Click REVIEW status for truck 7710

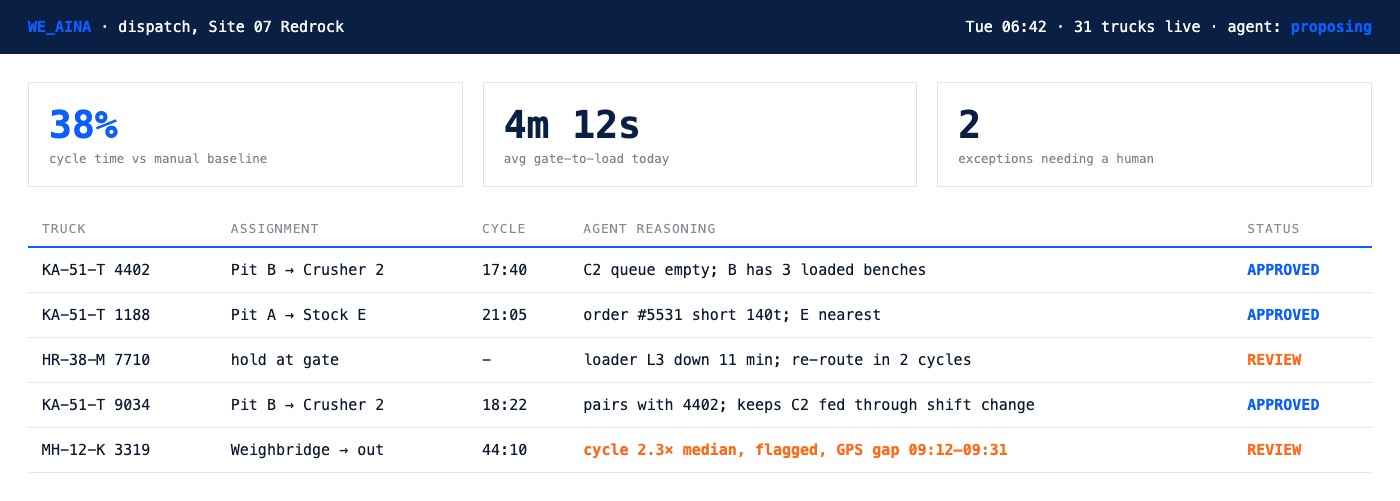pos(1274,360)
